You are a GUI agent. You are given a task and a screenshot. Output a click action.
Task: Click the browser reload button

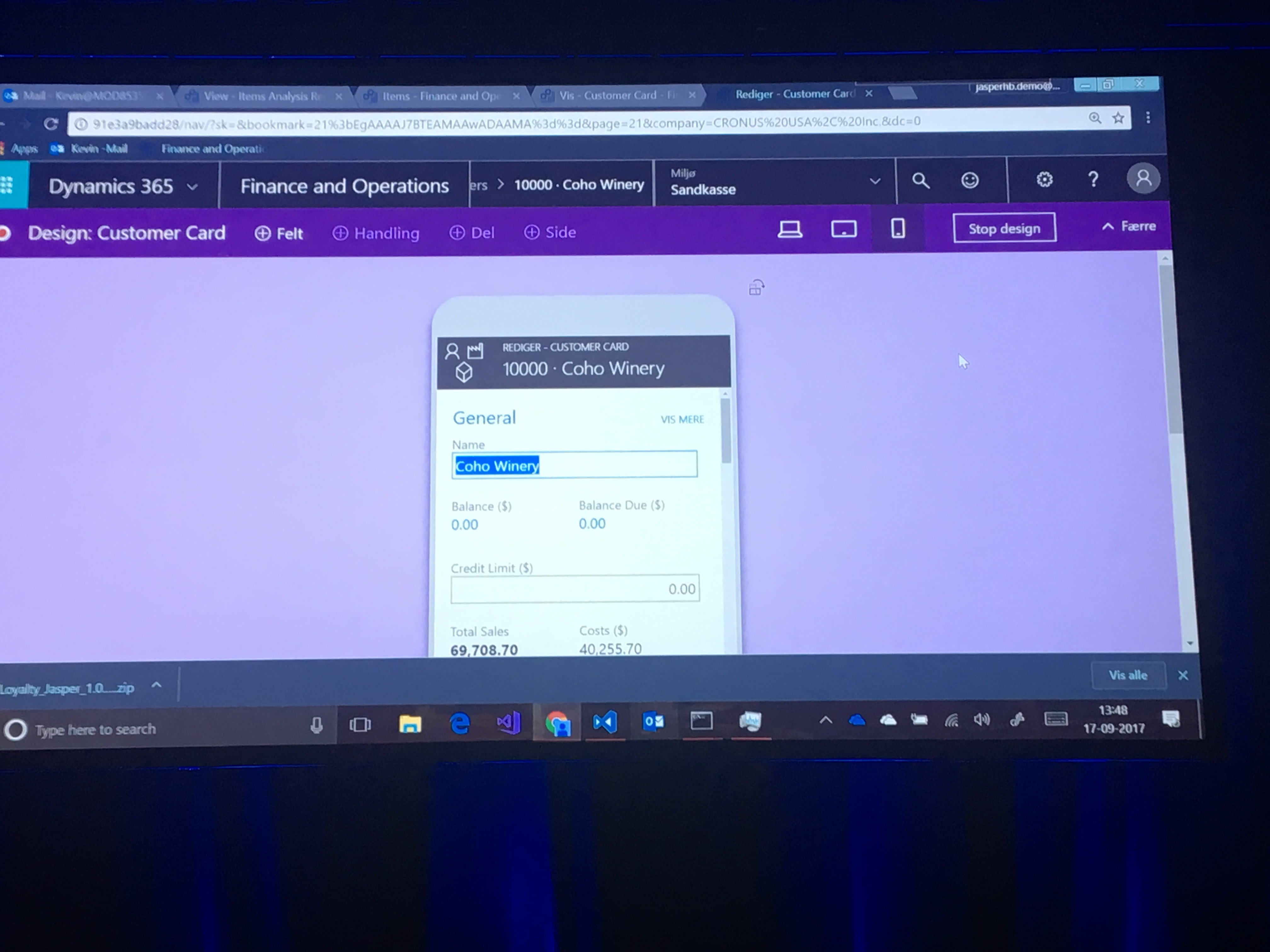pyautogui.click(x=50, y=124)
